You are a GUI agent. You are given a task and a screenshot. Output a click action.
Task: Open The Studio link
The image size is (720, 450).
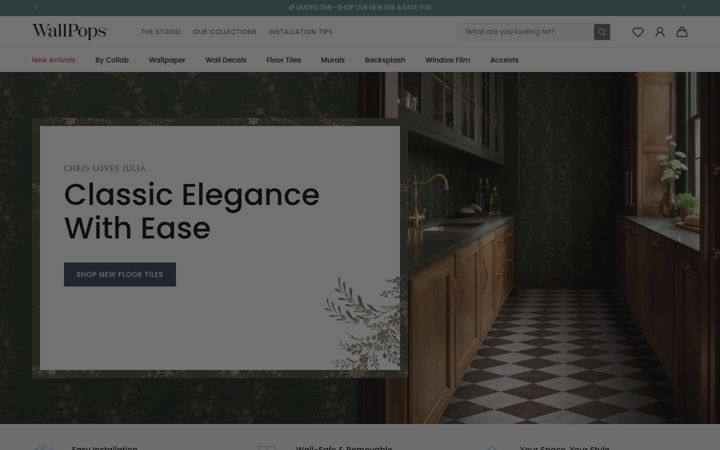[161, 32]
